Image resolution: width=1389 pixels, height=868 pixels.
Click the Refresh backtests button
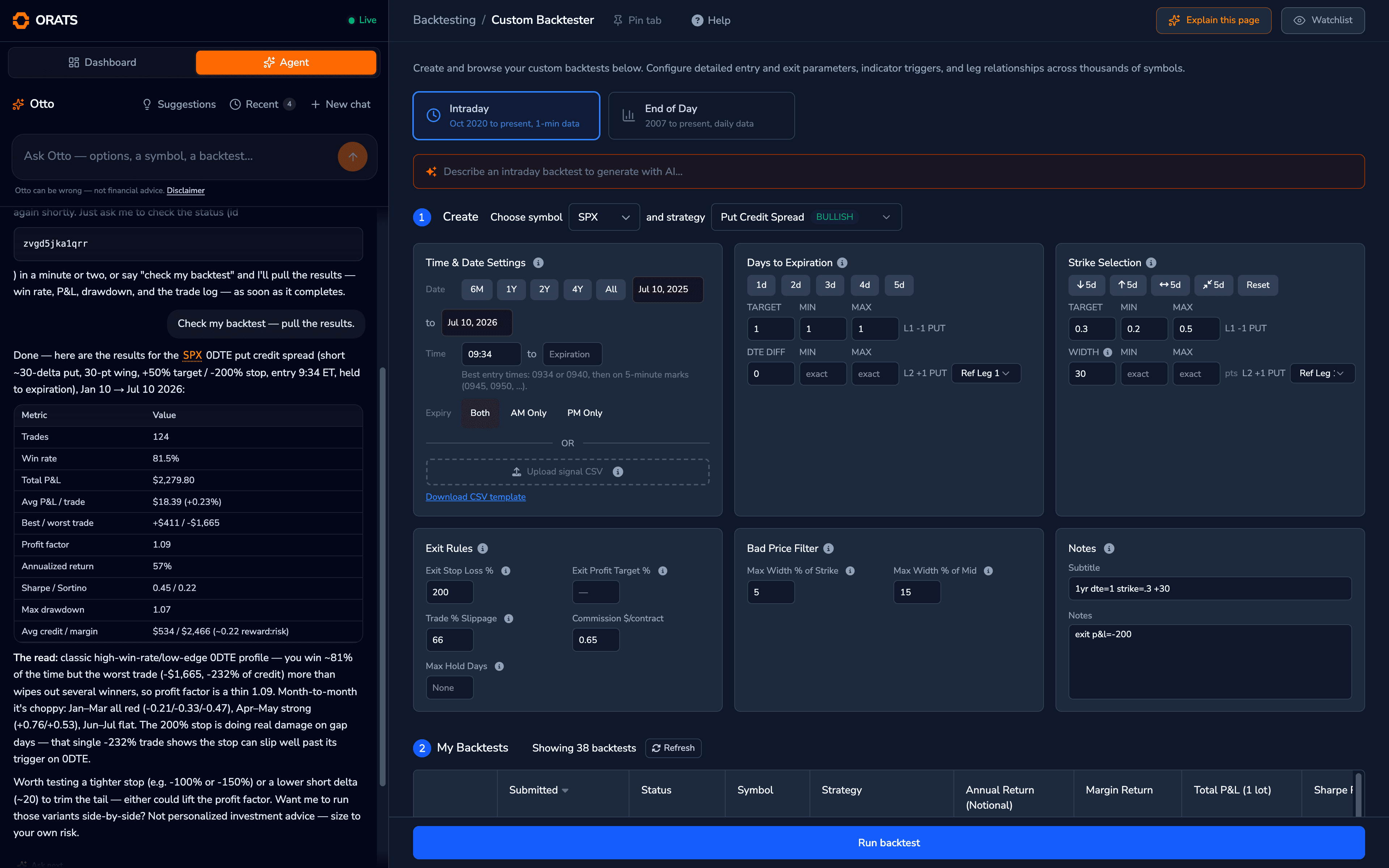click(x=673, y=748)
